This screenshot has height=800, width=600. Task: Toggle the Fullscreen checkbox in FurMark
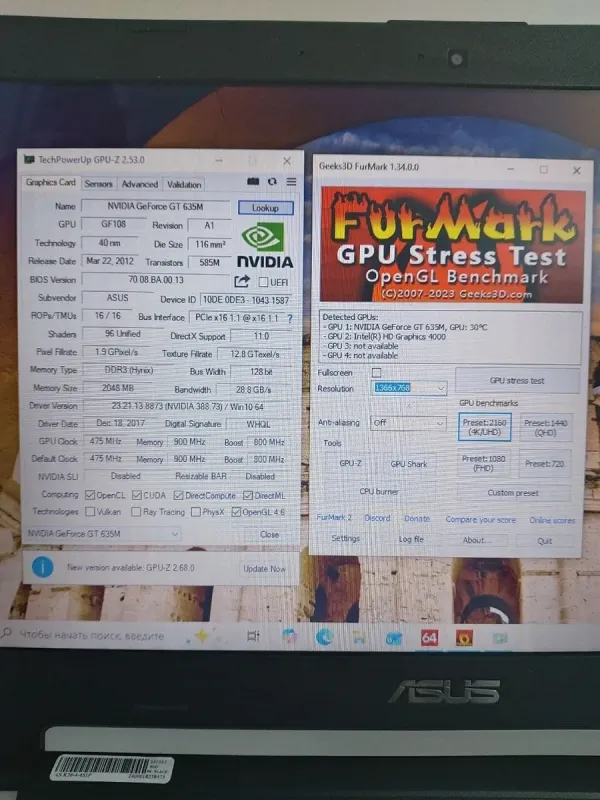[377, 372]
